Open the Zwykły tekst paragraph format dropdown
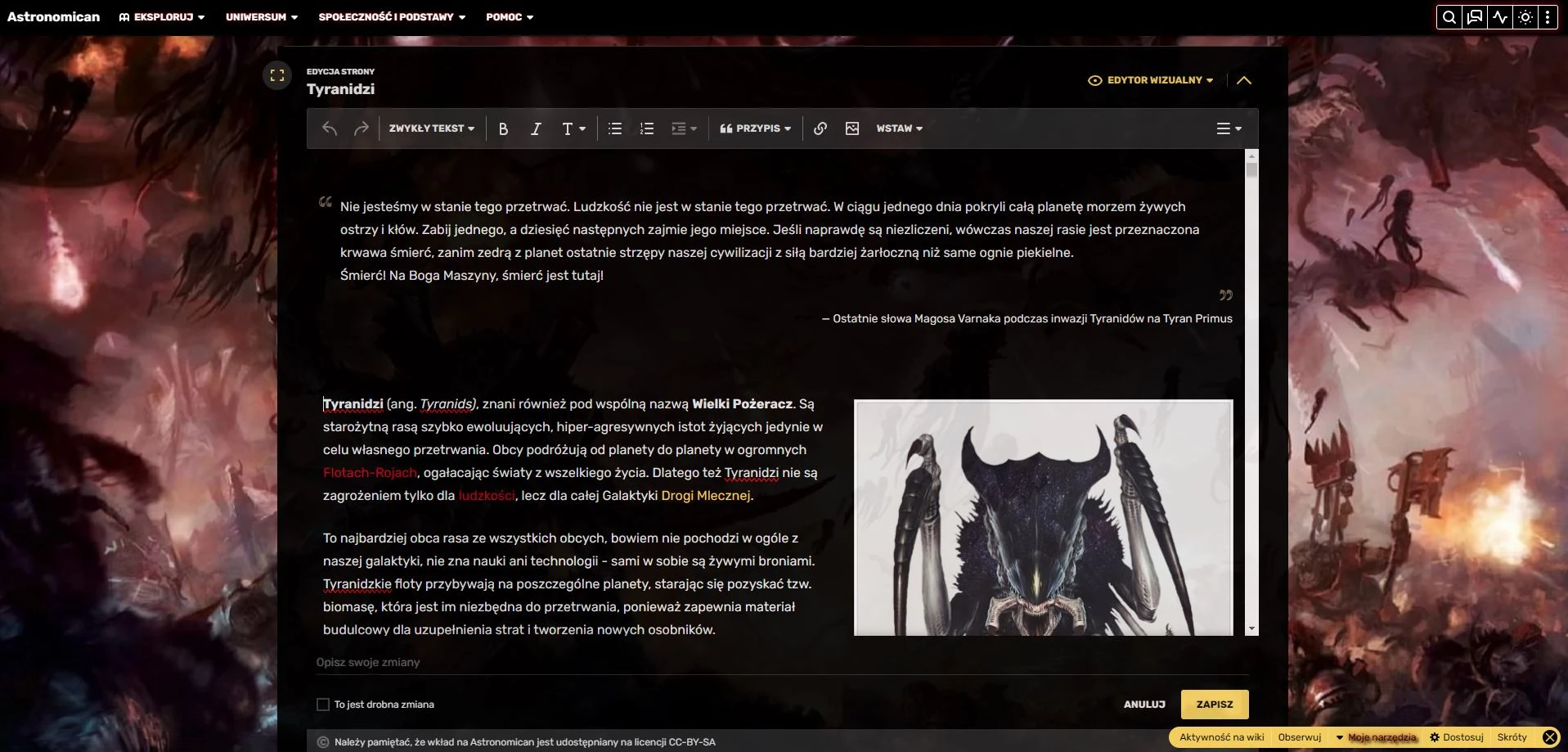The height and width of the screenshot is (752, 1568). [431, 128]
